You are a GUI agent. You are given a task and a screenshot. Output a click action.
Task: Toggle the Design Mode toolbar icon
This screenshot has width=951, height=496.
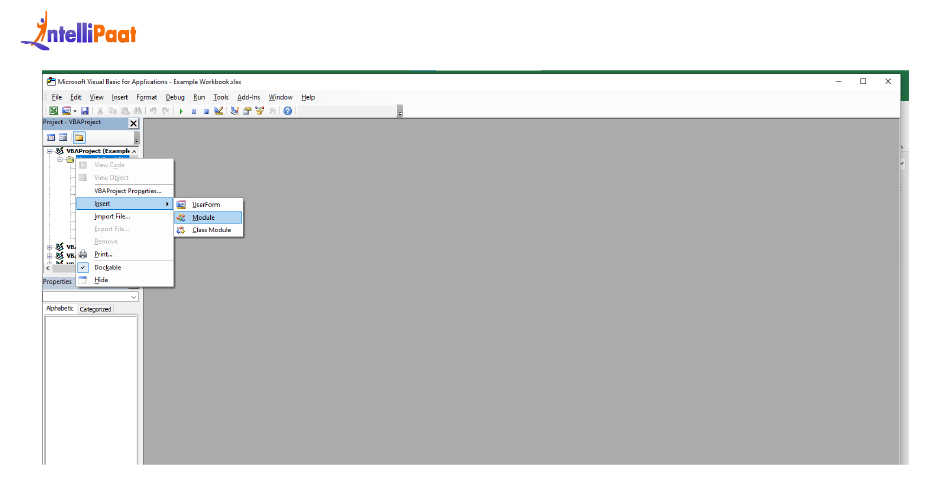tap(219, 111)
